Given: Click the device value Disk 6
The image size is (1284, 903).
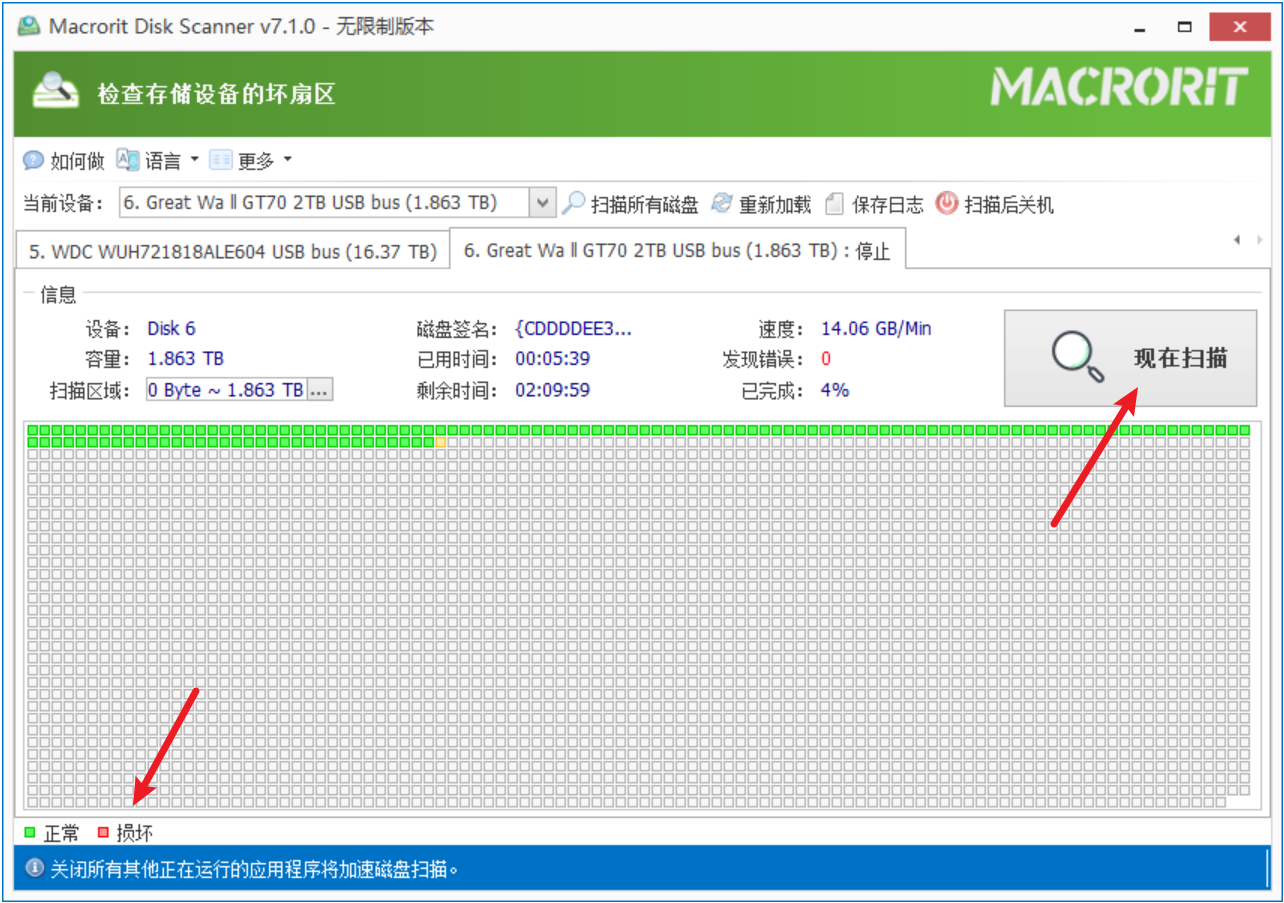Looking at the screenshot, I should coord(171,328).
